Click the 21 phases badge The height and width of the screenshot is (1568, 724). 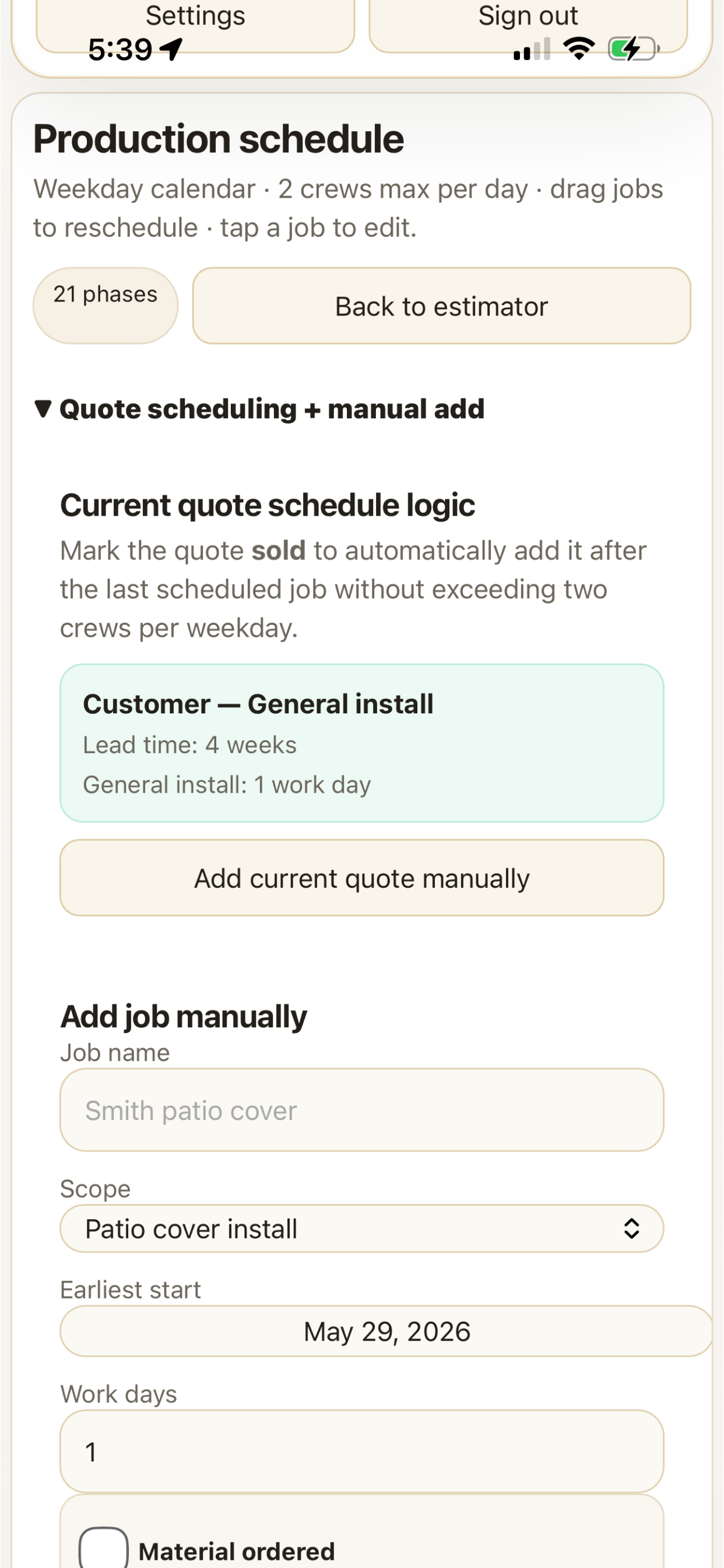(106, 306)
